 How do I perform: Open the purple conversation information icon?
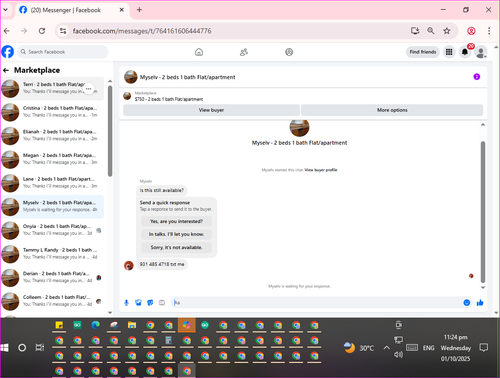point(477,77)
